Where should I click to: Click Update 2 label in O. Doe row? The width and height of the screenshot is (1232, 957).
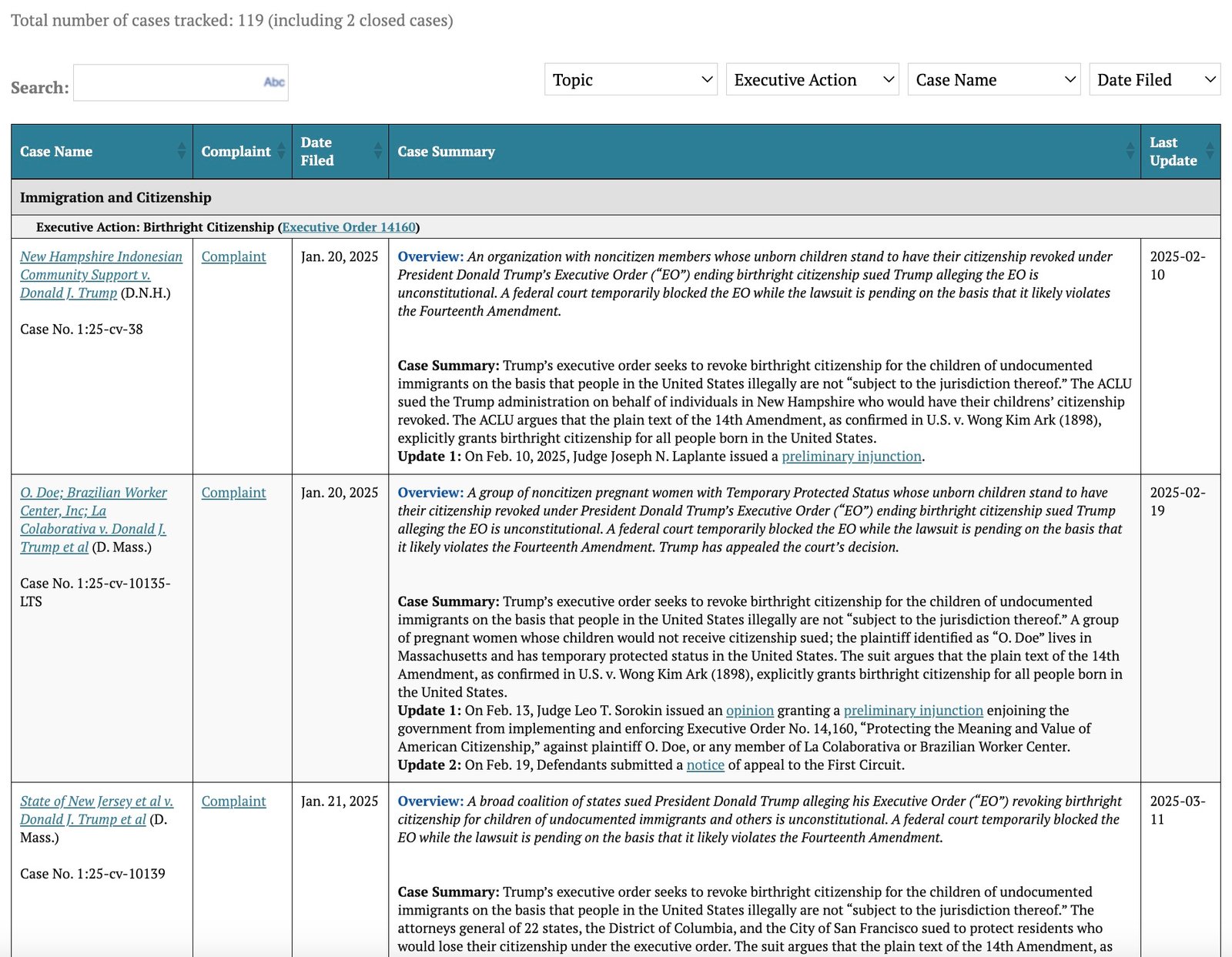pos(429,765)
